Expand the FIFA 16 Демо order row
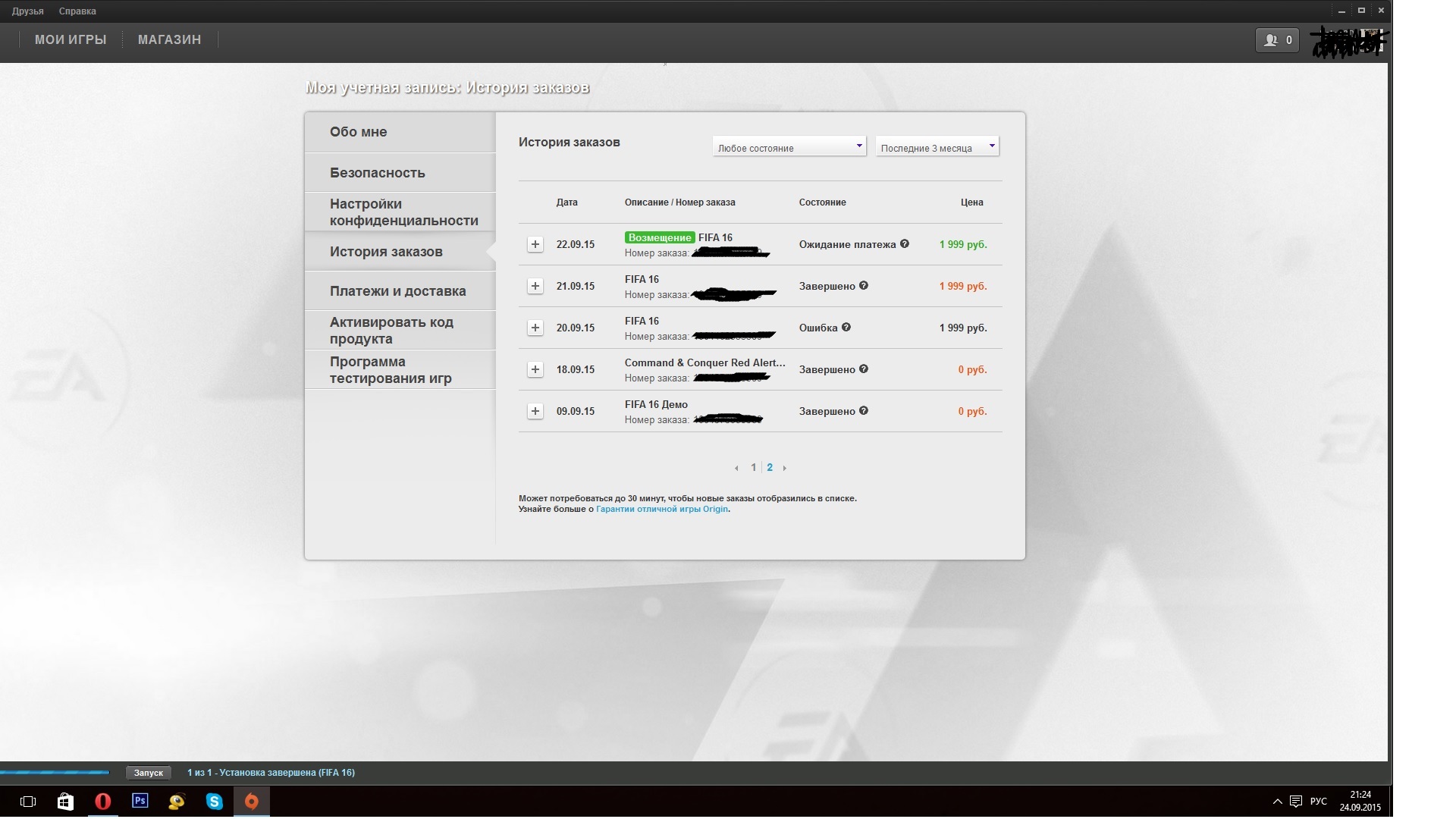The width and height of the screenshot is (1456, 819). tap(535, 411)
